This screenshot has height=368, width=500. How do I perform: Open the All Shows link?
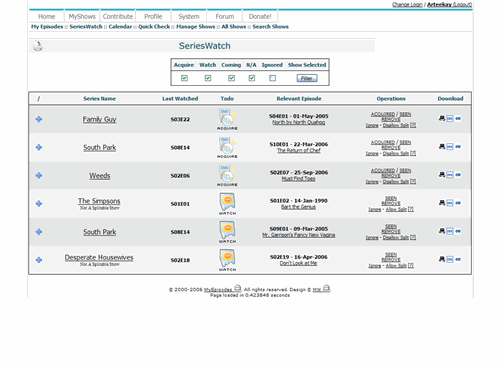234,27
